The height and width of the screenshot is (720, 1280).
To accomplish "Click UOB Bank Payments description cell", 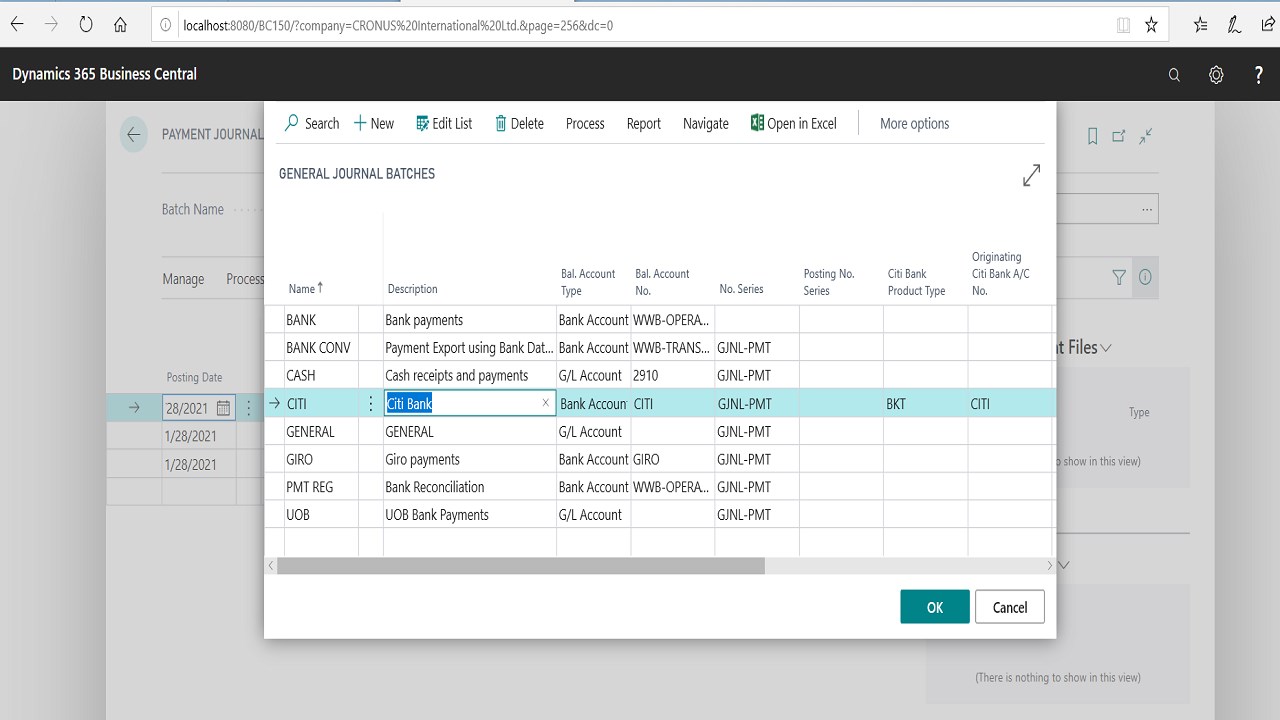I will point(469,515).
